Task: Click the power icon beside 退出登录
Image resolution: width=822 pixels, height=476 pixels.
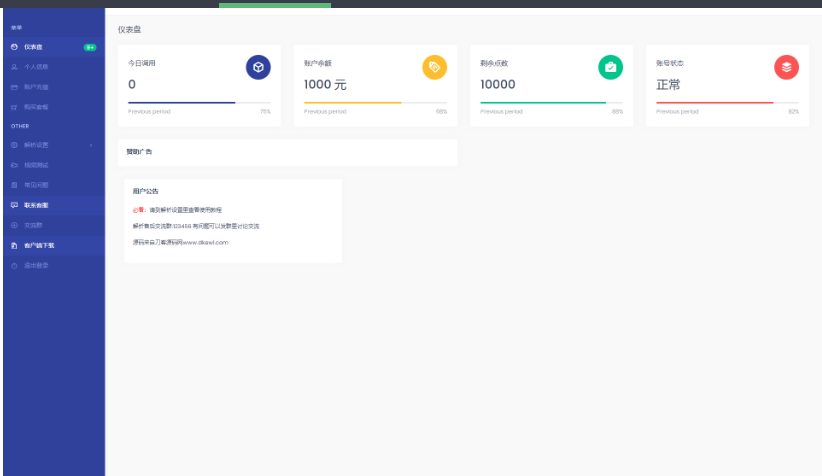Action: coord(14,265)
